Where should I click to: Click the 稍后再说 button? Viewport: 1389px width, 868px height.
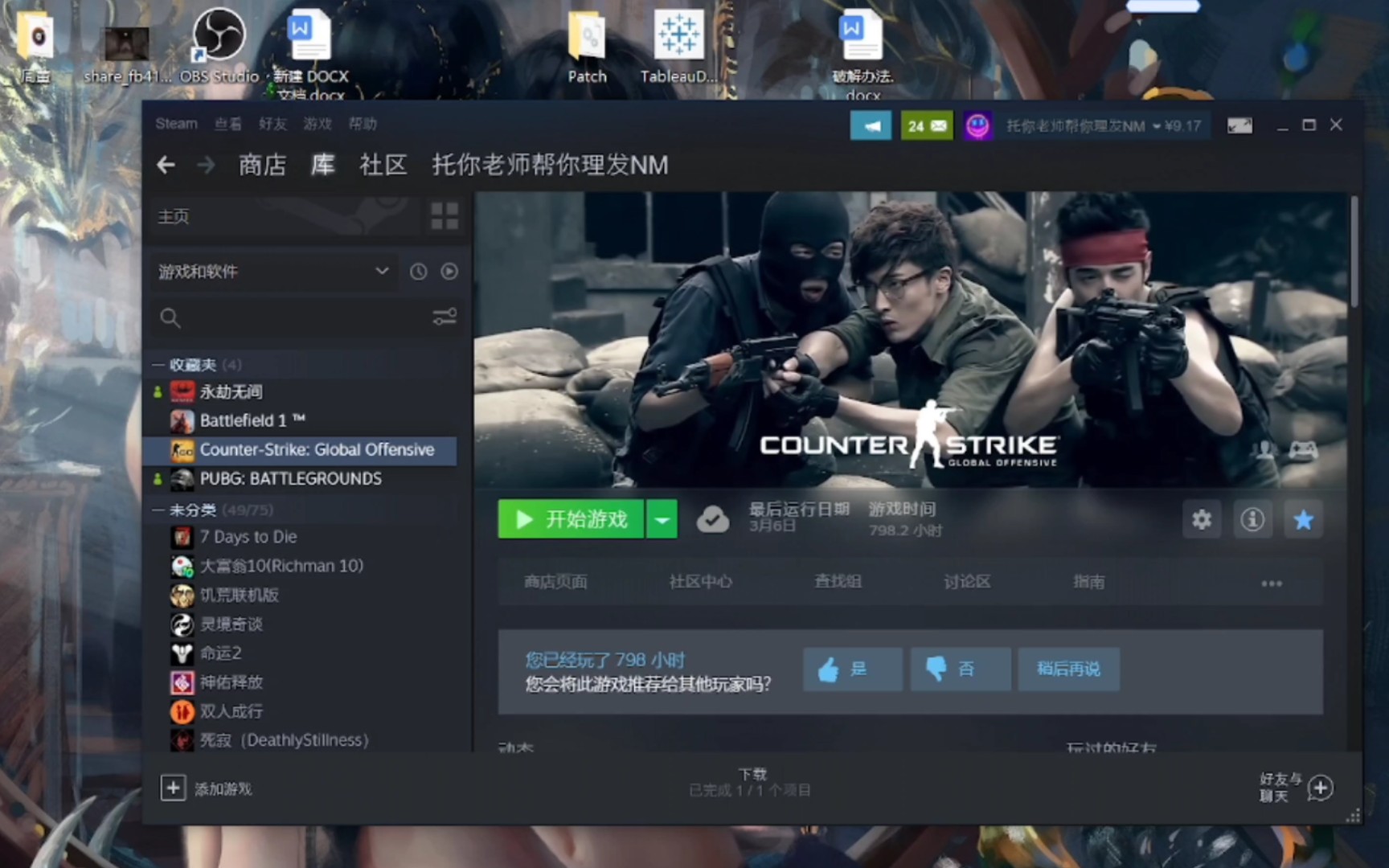pos(1069,669)
